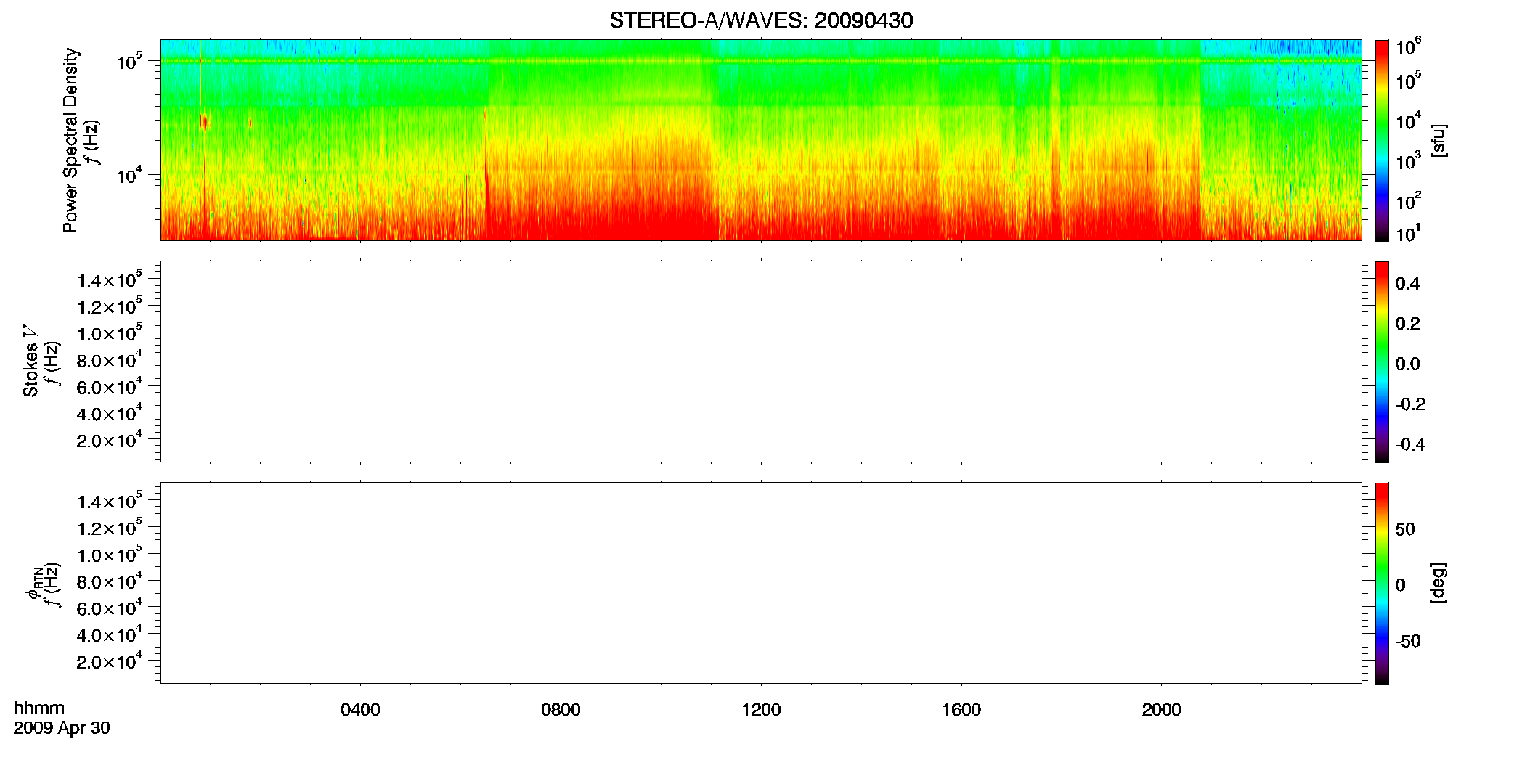Click the STEREO-A/WAVES: 20090430 plot title
This screenshot has height=784, width=1522.
(x=761, y=20)
